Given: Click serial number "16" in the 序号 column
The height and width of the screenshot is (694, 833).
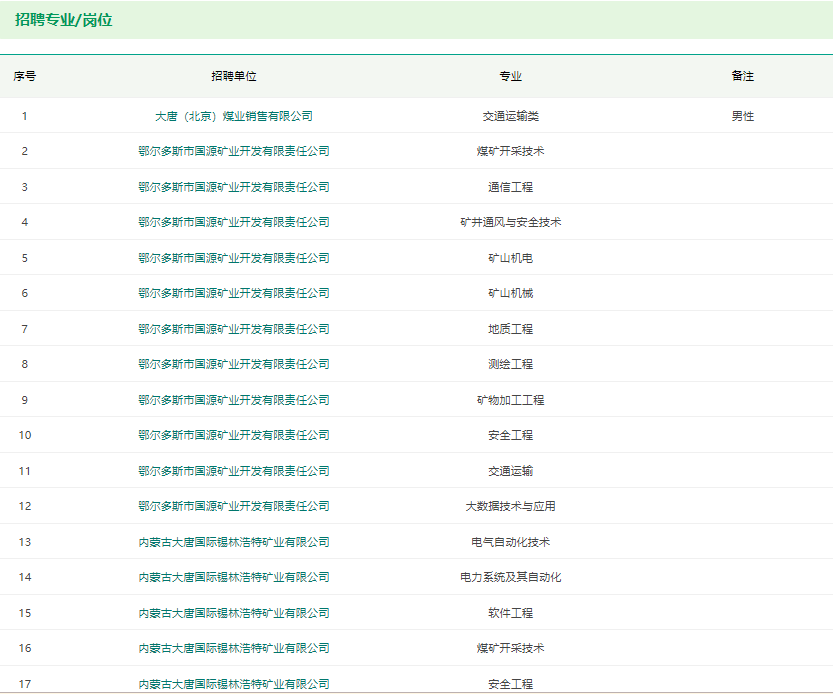Looking at the screenshot, I should coord(25,648).
